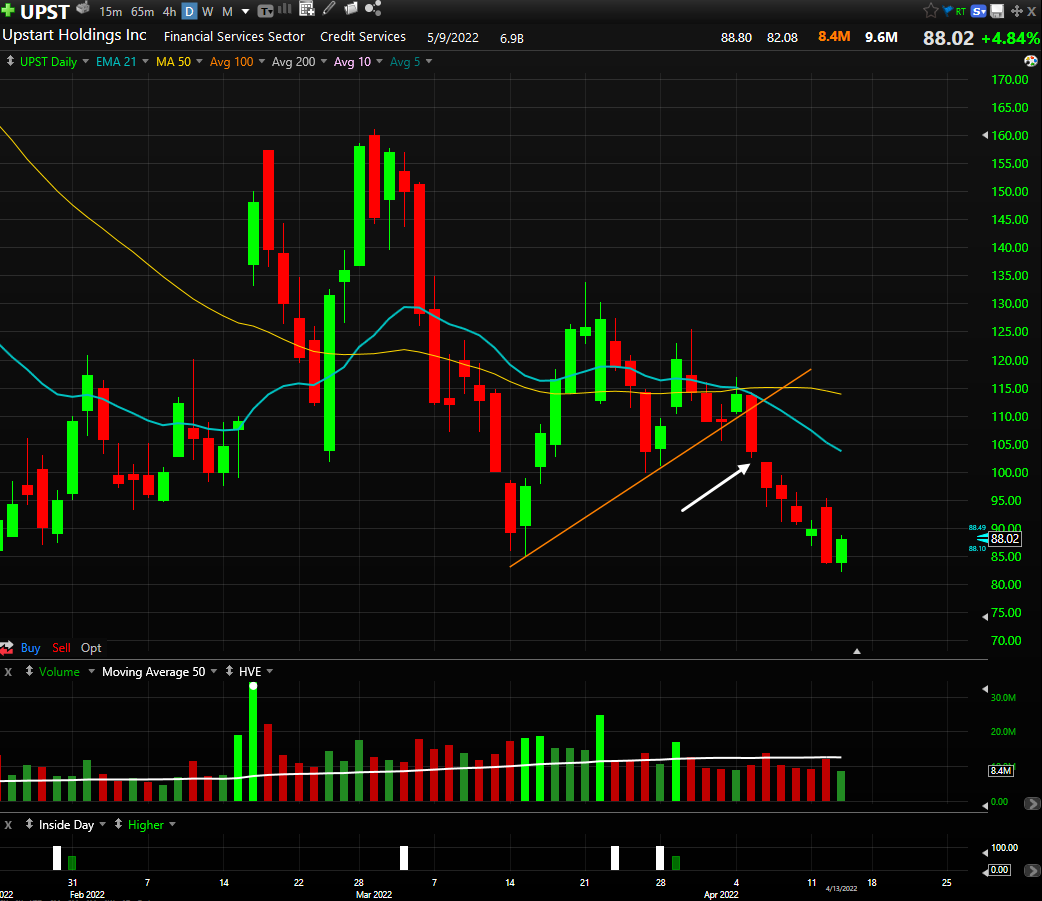1042x901 pixels.
Task: Click the Sell button
Action: coord(61,648)
